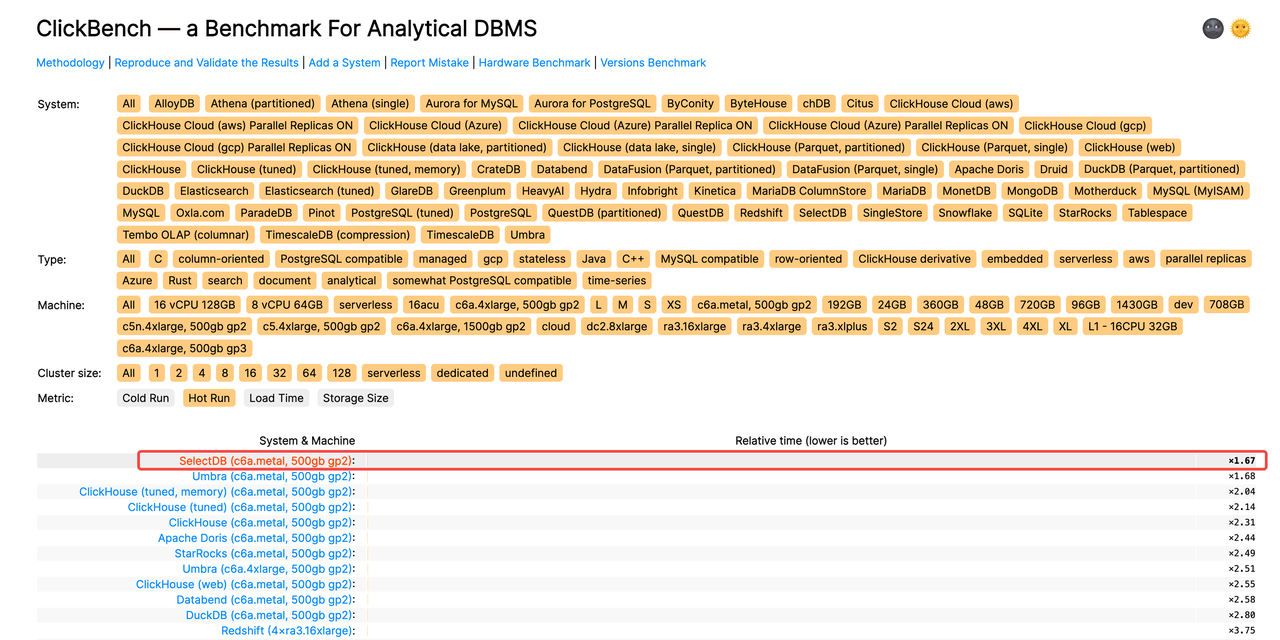Open Umbra (c6a.metal, 500gb gp2) result
This screenshot has width=1280, height=640.
[x=273, y=476]
